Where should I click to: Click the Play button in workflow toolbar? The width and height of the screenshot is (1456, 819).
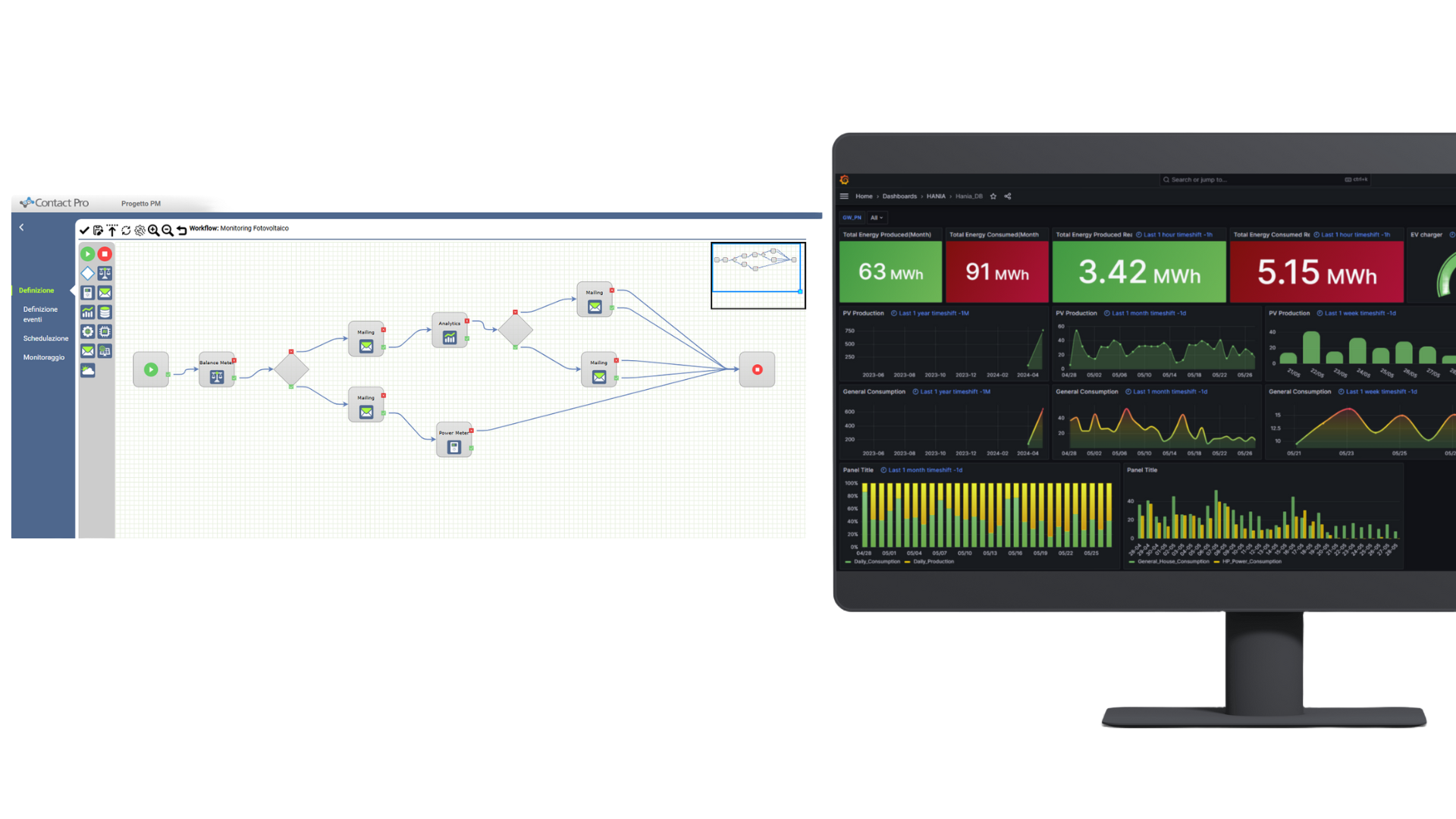[x=89, y=254]
